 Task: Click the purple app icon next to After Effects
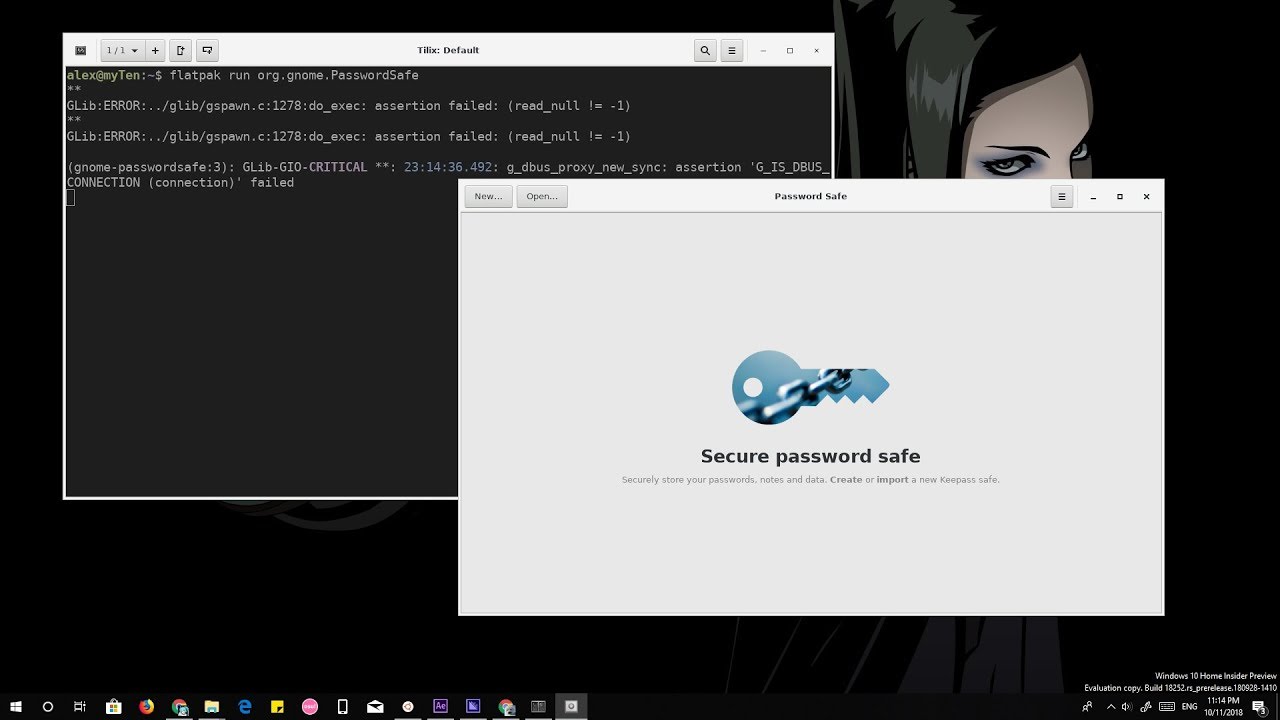473,706
